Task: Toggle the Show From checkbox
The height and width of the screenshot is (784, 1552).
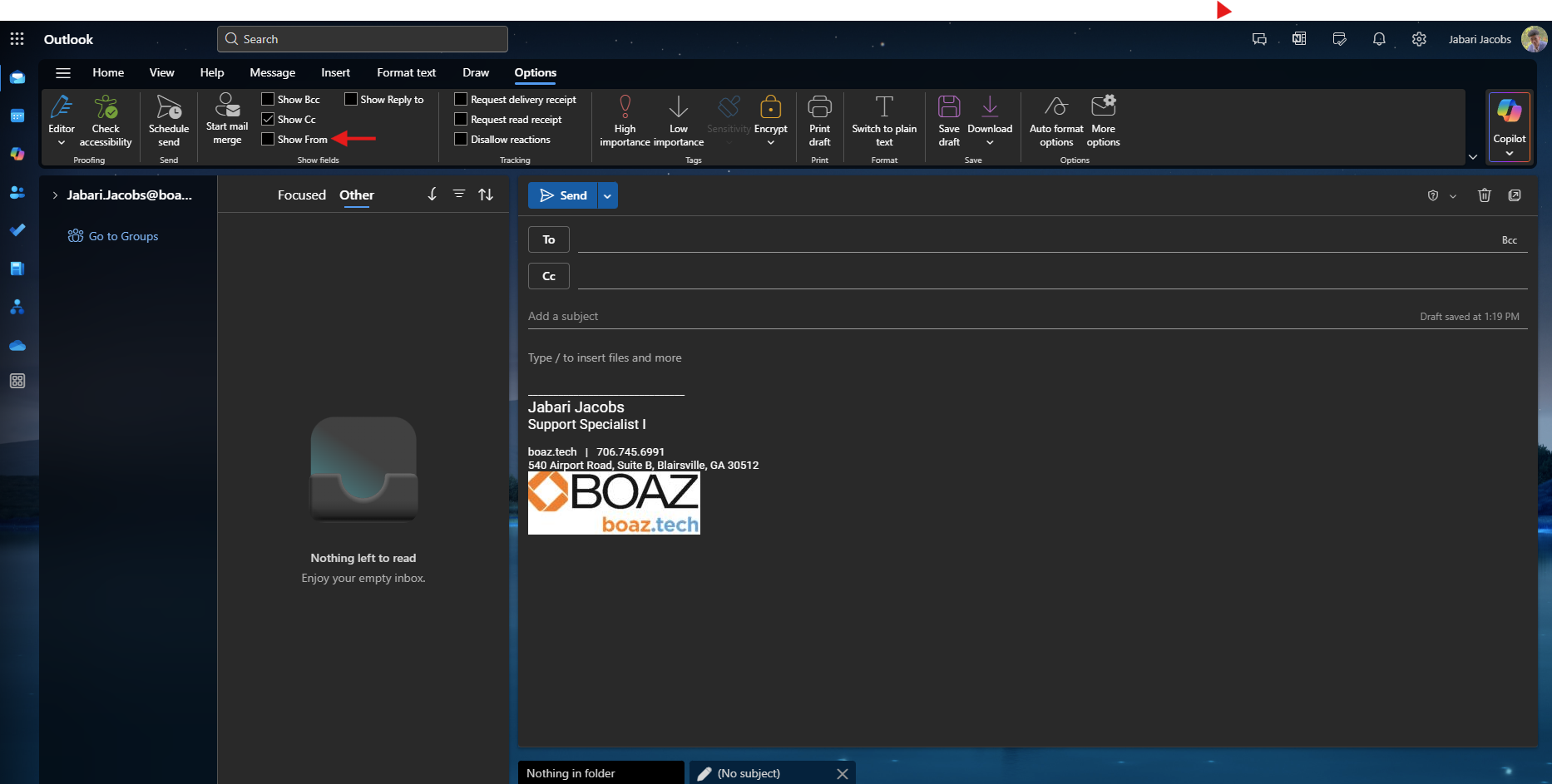Action: (x=268, y=139)
